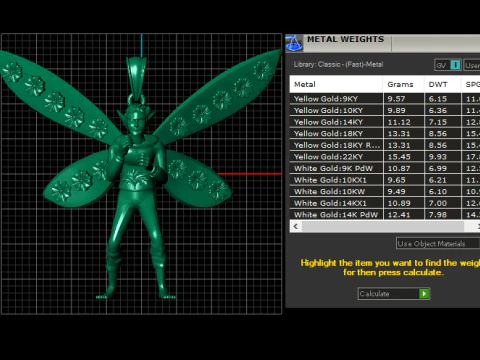This screenshot has width=480, height=360.
Task: Click the 7.15 DWT value
Action: click(x=438, y=122)
